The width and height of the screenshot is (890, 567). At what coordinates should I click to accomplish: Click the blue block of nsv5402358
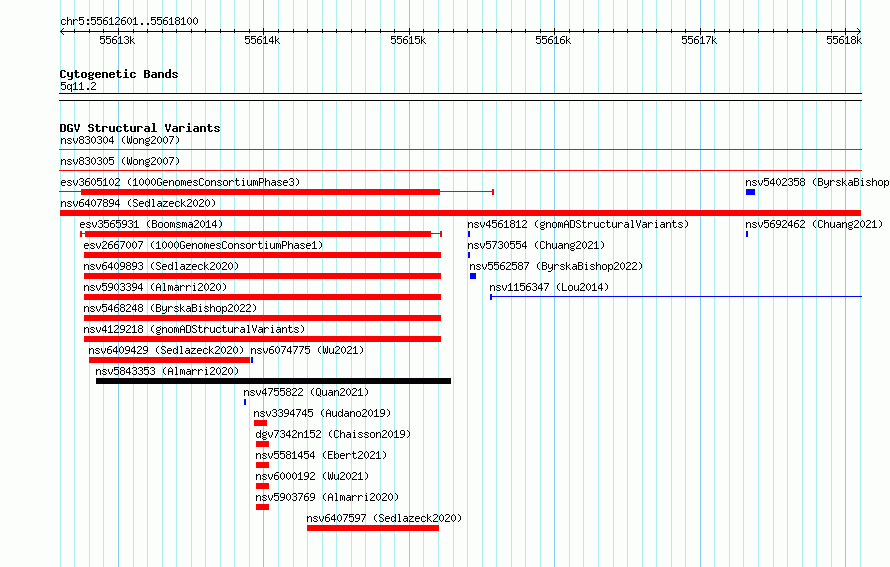(750, 192)
